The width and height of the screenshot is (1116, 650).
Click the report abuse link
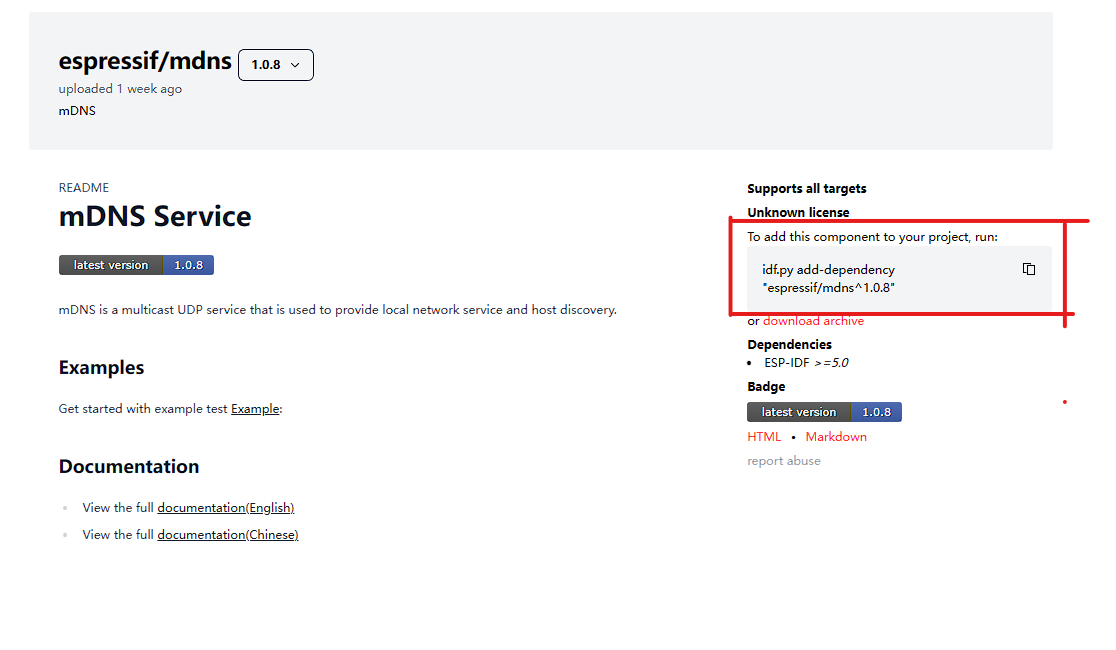click(784, 461)
